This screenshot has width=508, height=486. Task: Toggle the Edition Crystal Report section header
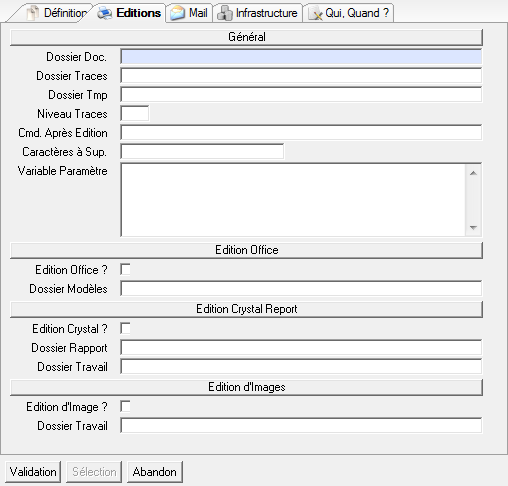[x=246, y=309]
